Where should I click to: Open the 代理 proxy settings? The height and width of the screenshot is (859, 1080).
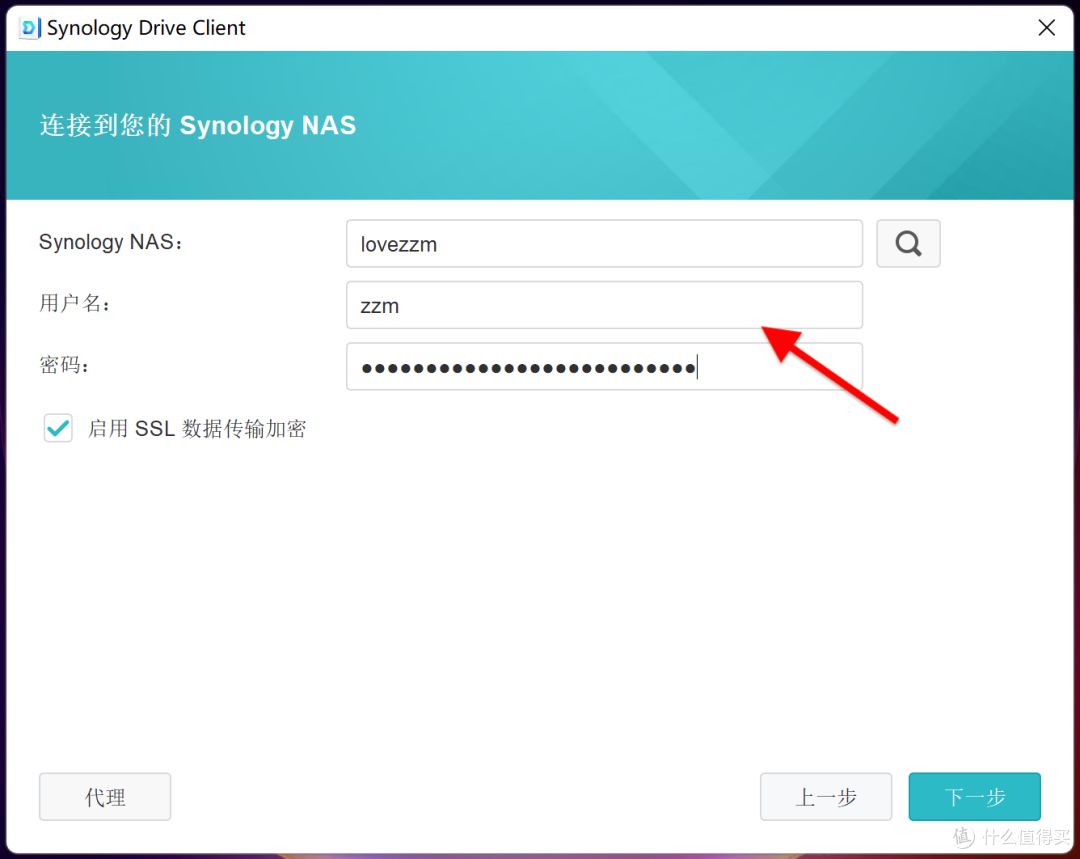(105, 797)
